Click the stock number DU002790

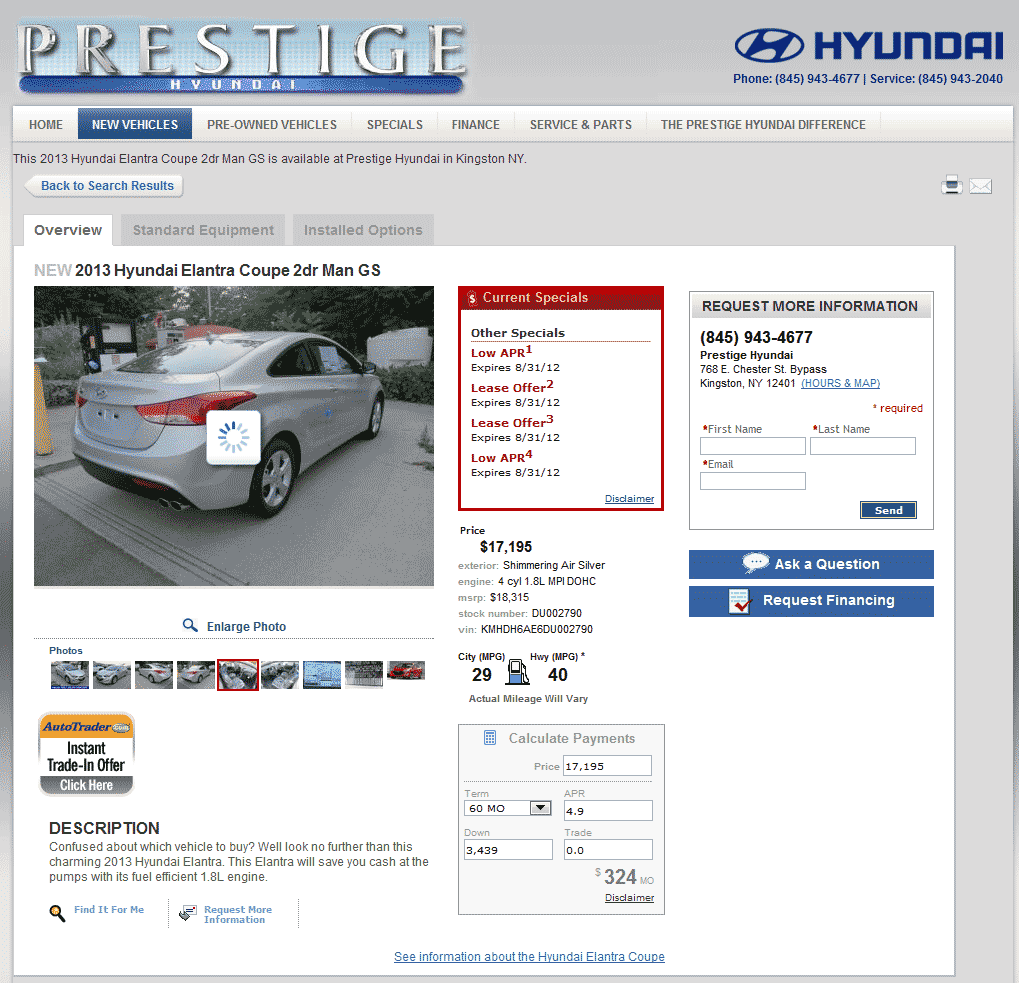point(557,613)
